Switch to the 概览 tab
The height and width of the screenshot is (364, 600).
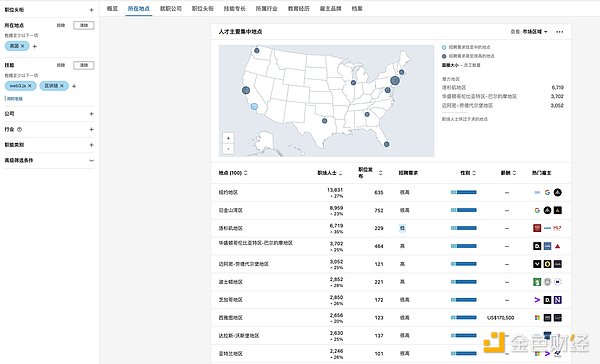pos(112,8)
